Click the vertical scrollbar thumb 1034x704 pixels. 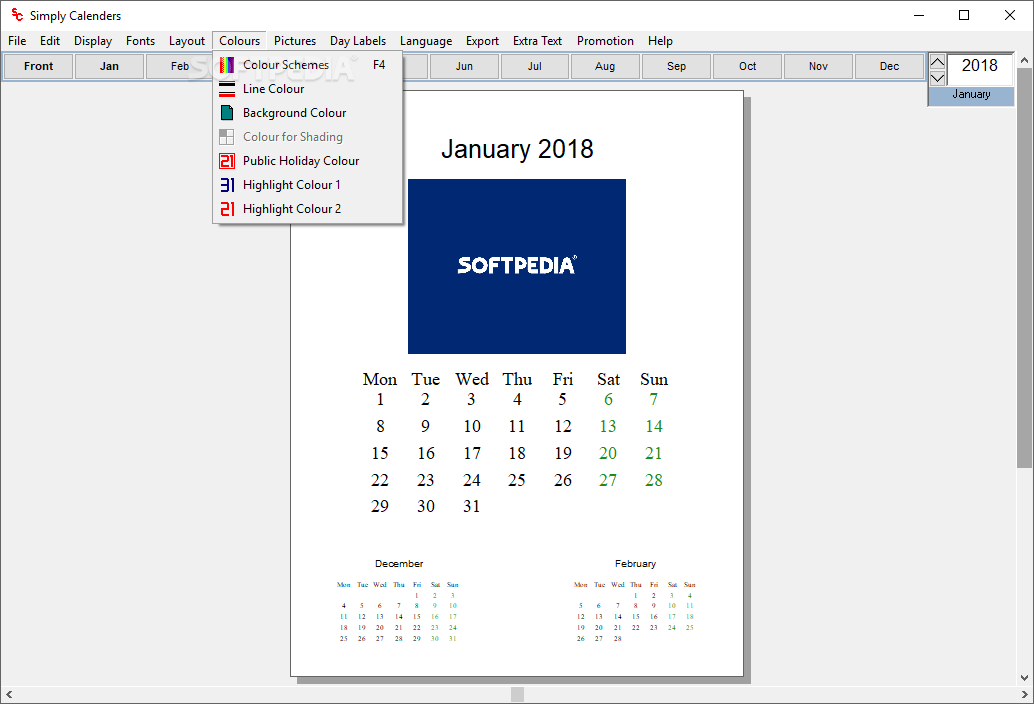[x=1024, y=266]
